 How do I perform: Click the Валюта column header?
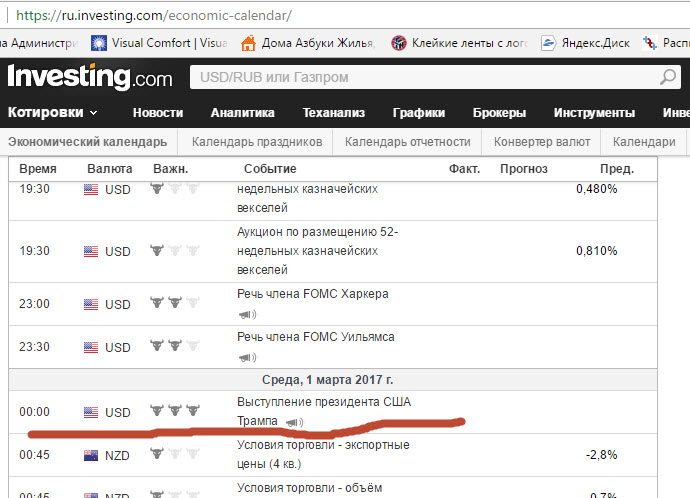pos(110,169)
